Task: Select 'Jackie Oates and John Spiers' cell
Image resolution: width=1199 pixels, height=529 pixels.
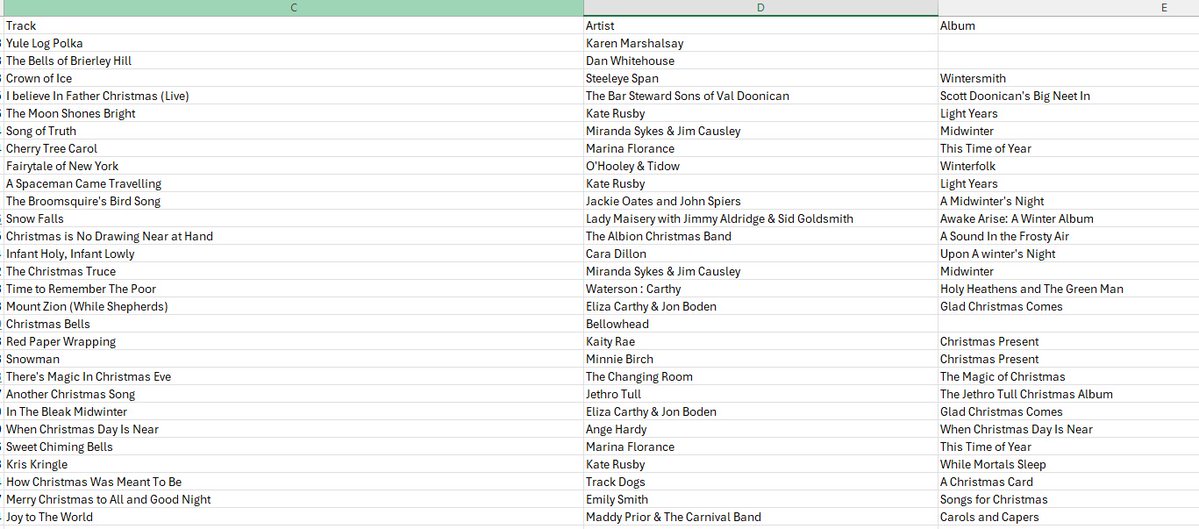Action: click(761, 201)
